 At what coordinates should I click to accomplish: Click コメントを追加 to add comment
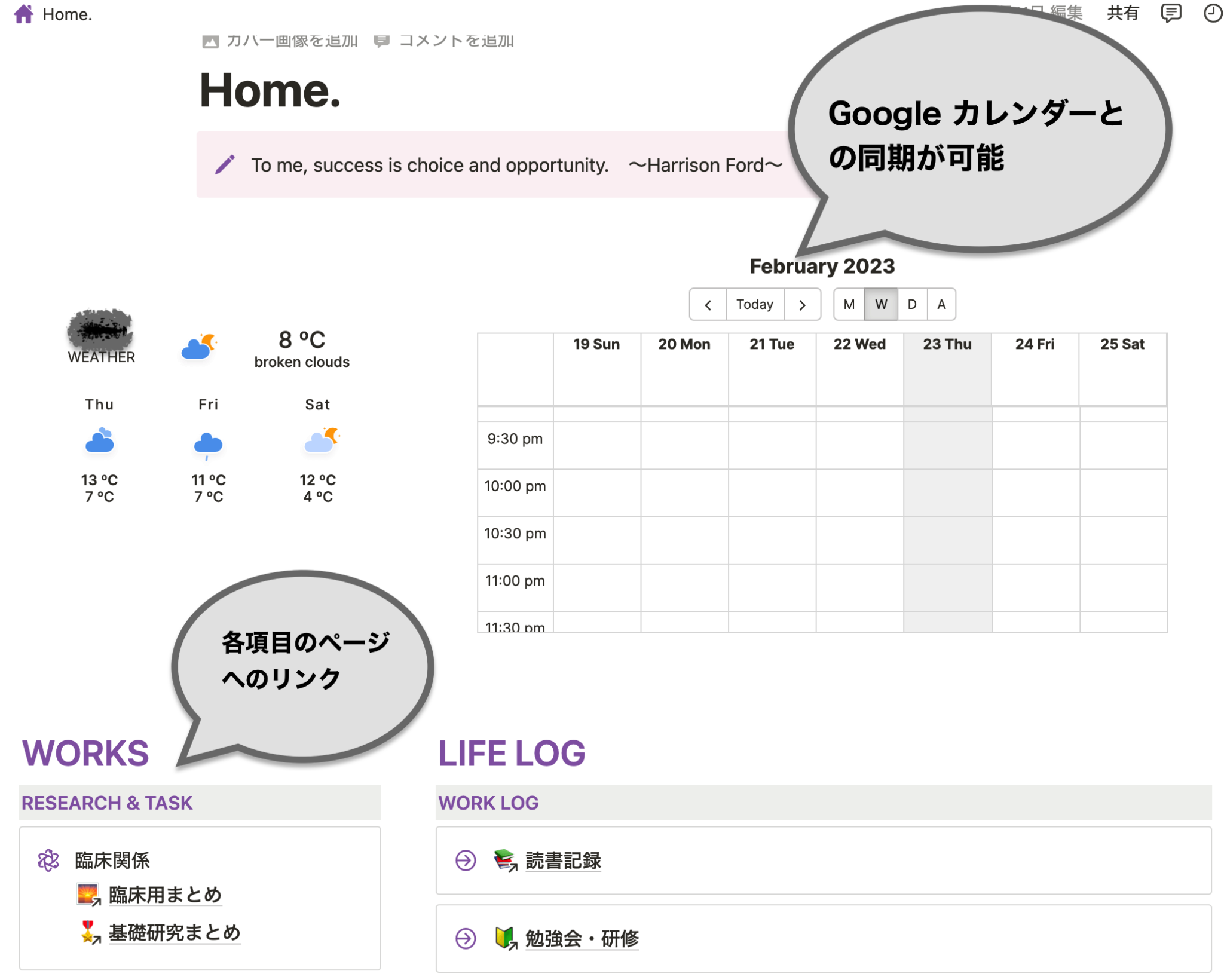456,41
